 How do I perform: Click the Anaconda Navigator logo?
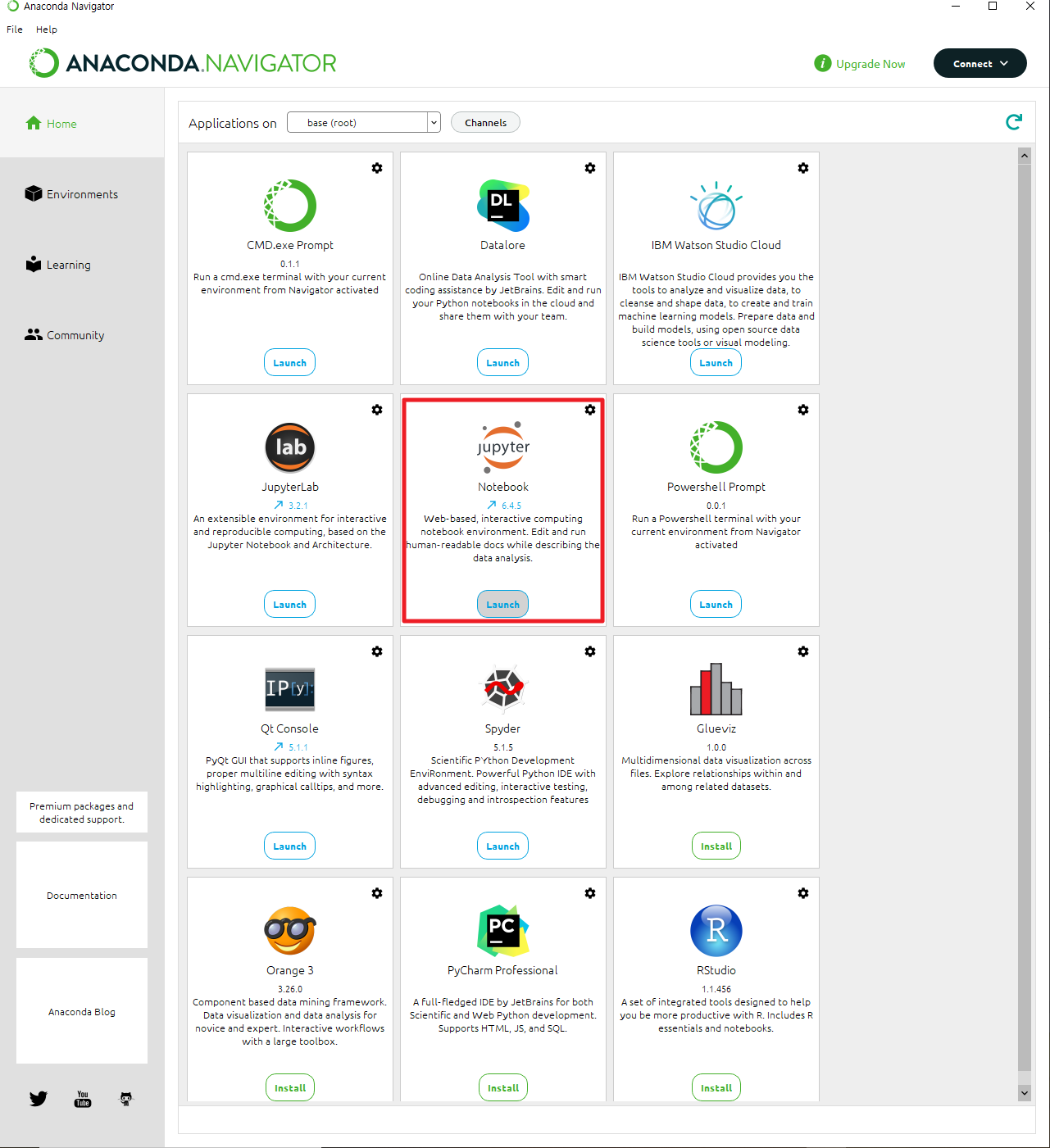point(182,63)
